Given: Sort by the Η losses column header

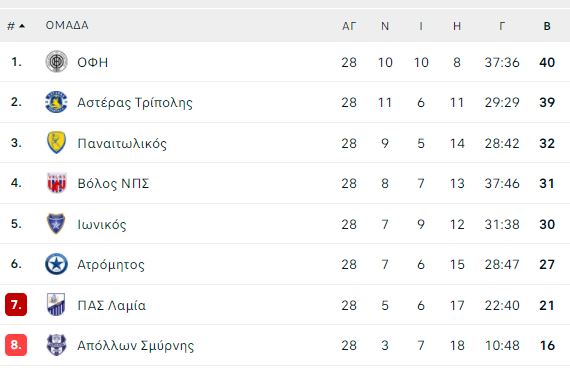Looking at the screenshot, I should [x=457, y=26].
